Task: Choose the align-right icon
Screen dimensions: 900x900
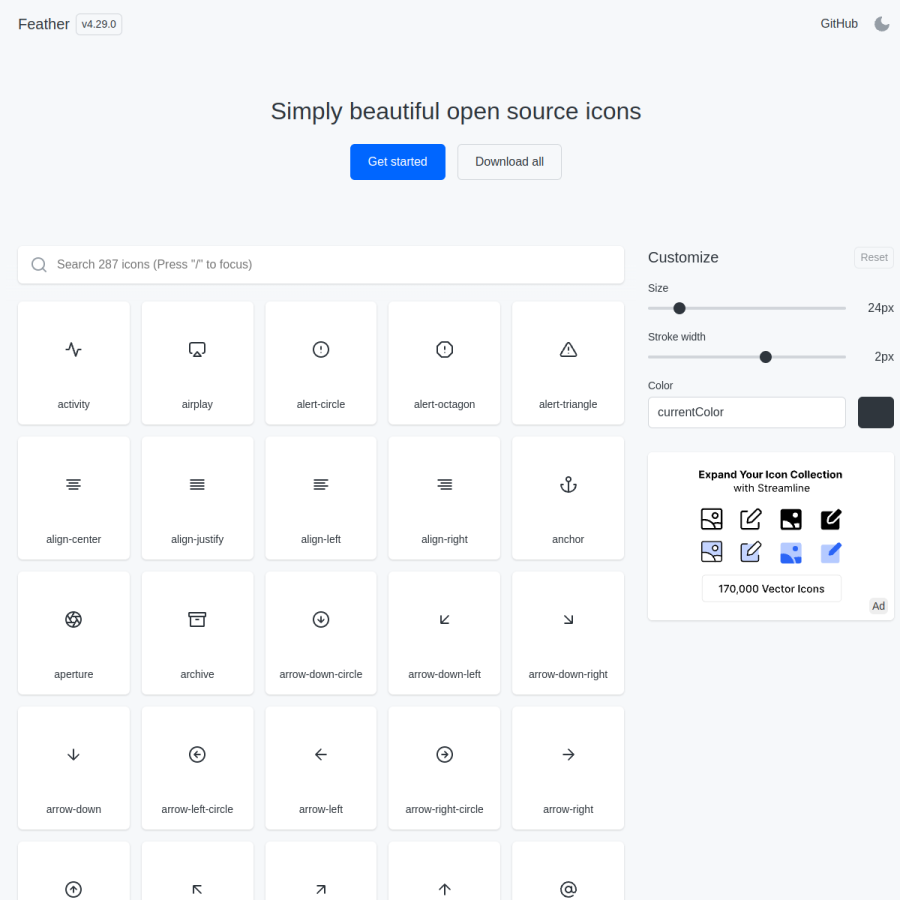Action: click(x=444, y=498)
